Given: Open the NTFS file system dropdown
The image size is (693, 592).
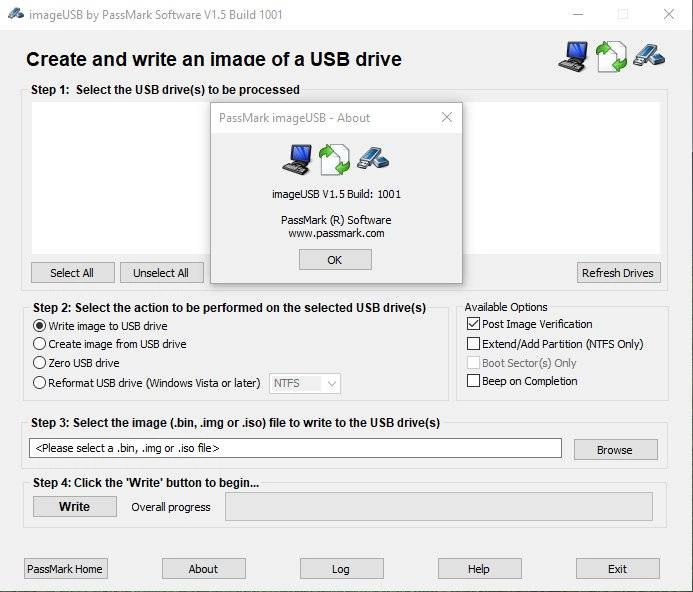Looking at the screenshot, I should [305, 383].
